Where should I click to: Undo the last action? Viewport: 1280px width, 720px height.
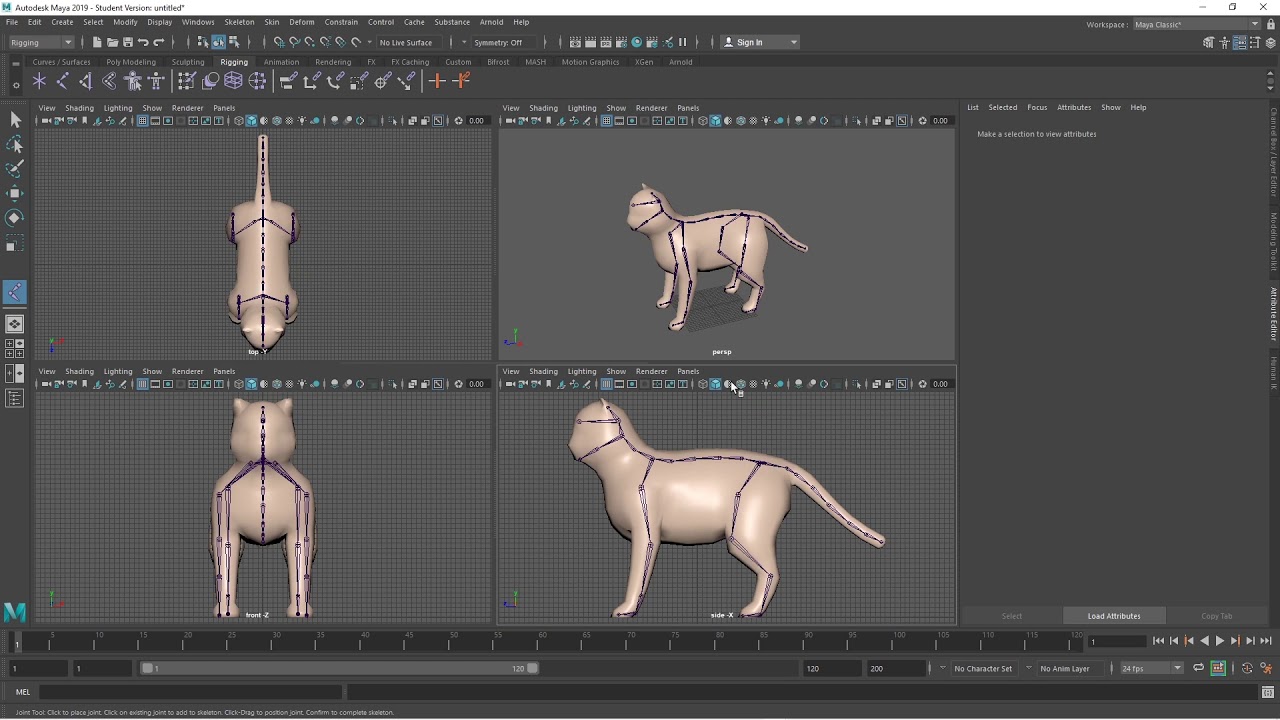click(143, 42)
